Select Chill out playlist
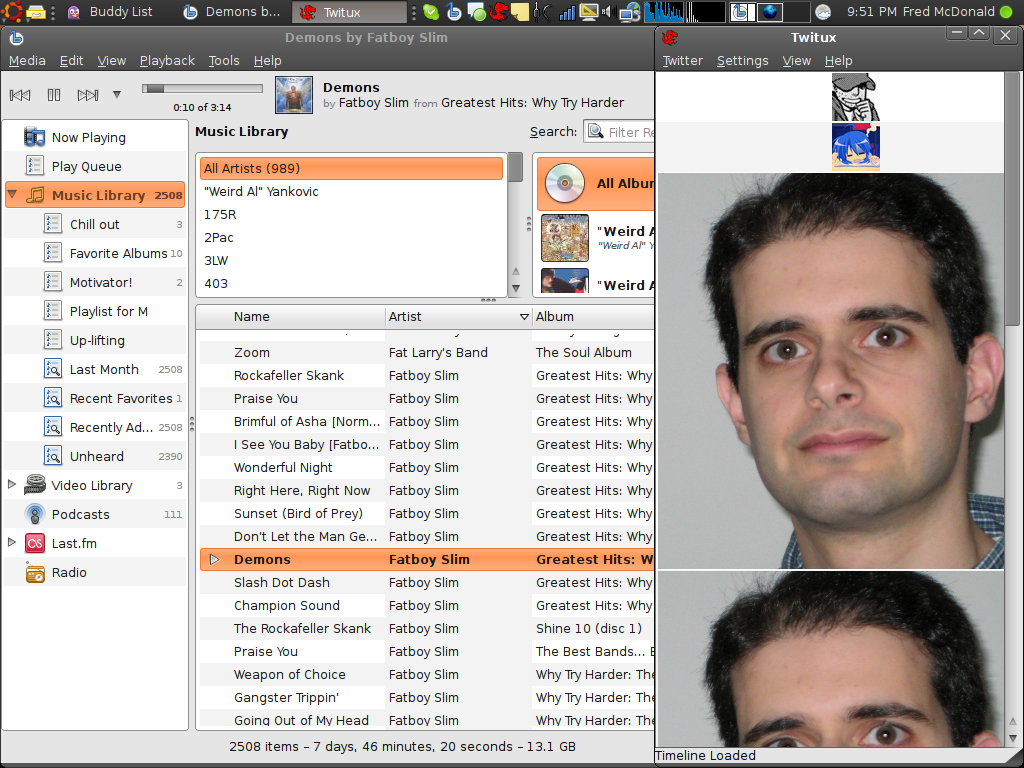The image size is (1024, 768). pos(95,224)
